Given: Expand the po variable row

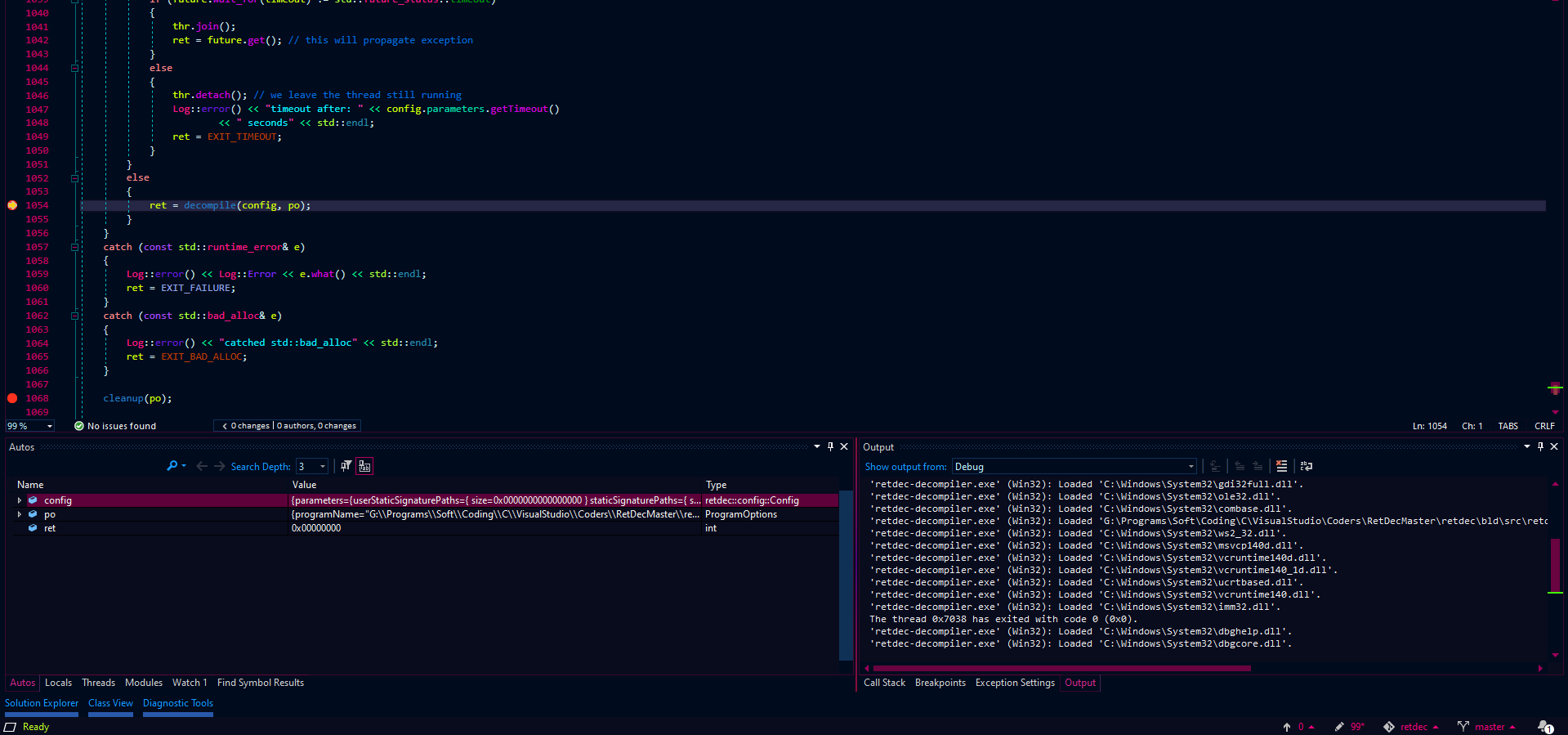Looking at the screenshot, I should (x=20, y=514).
